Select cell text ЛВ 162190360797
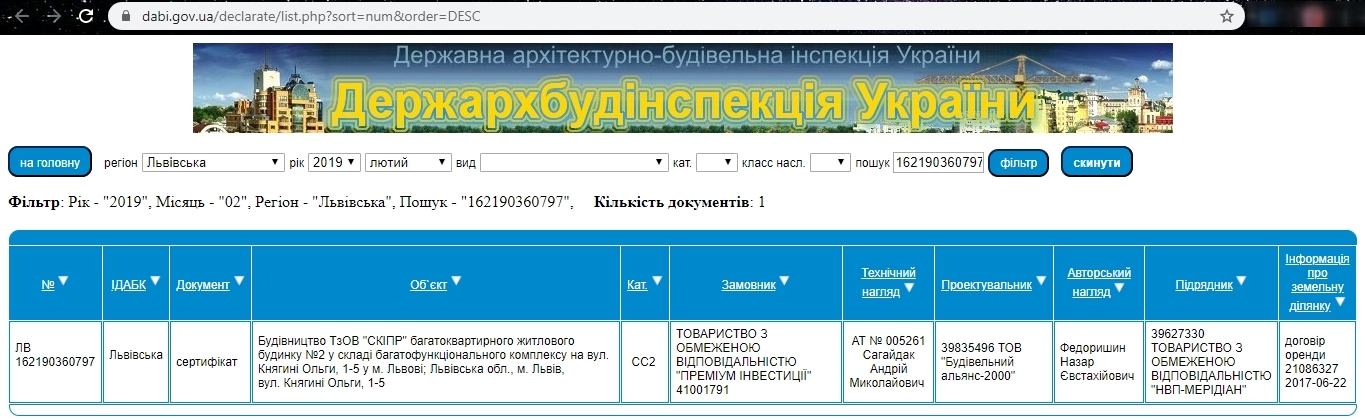 pos(55,355)
